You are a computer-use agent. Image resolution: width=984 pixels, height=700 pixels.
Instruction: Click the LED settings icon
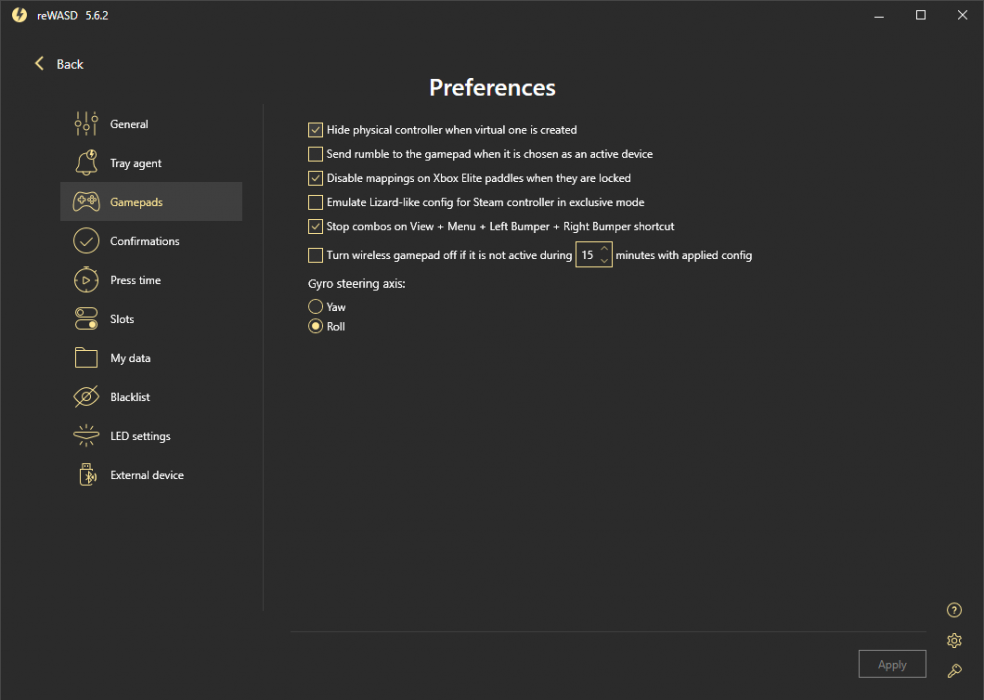point(87,436)
